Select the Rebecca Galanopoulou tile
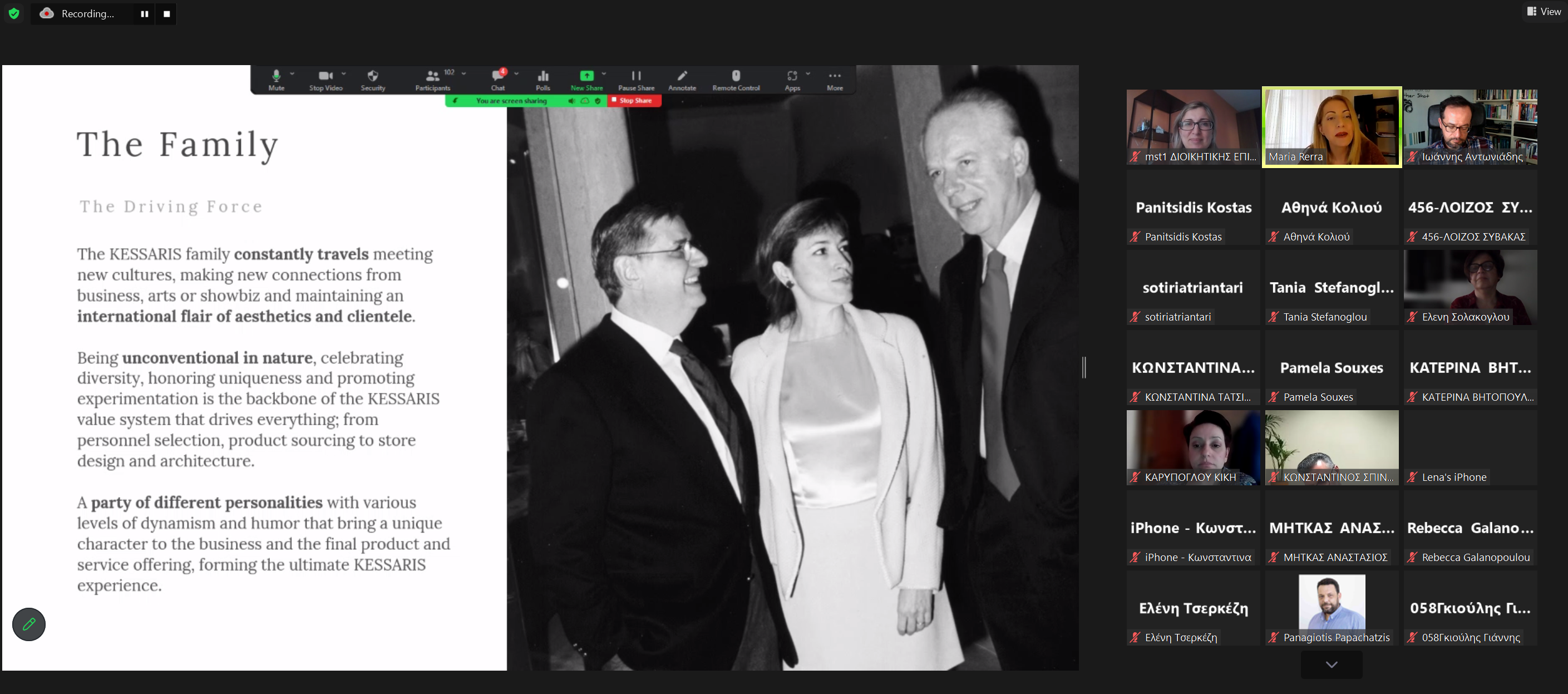The height and width of the screenshot is (694, 1568). 1470,528
